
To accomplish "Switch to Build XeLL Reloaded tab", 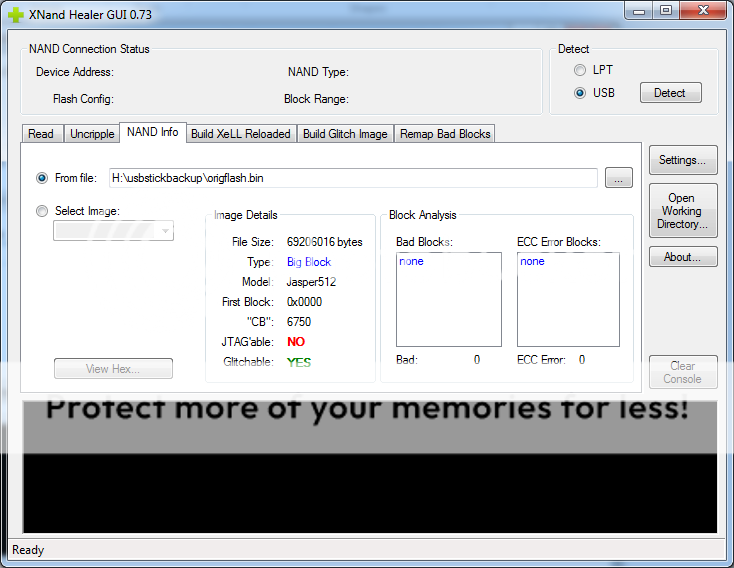I will tap(241, 134).
